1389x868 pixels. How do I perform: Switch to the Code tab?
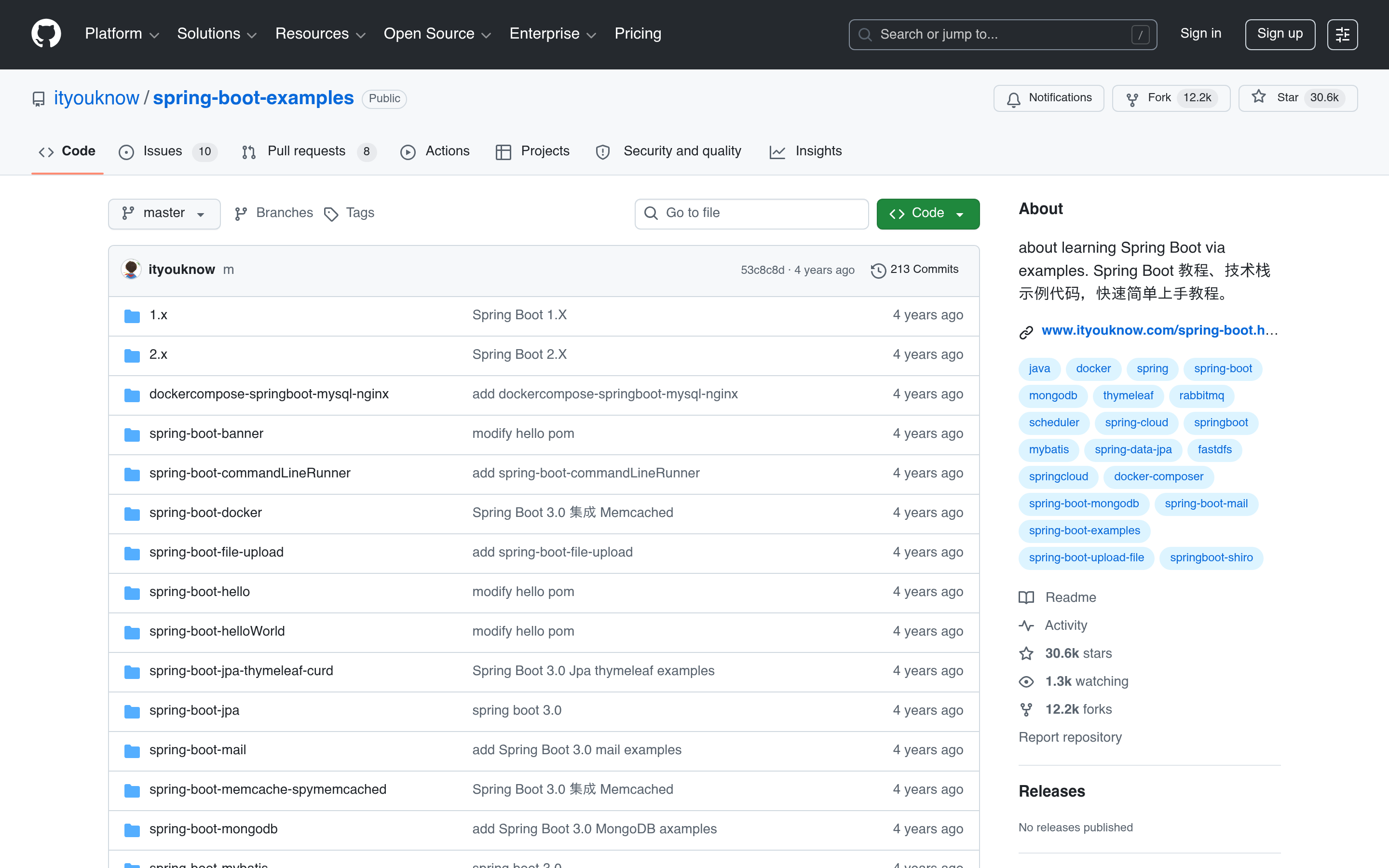coord(67,151)
